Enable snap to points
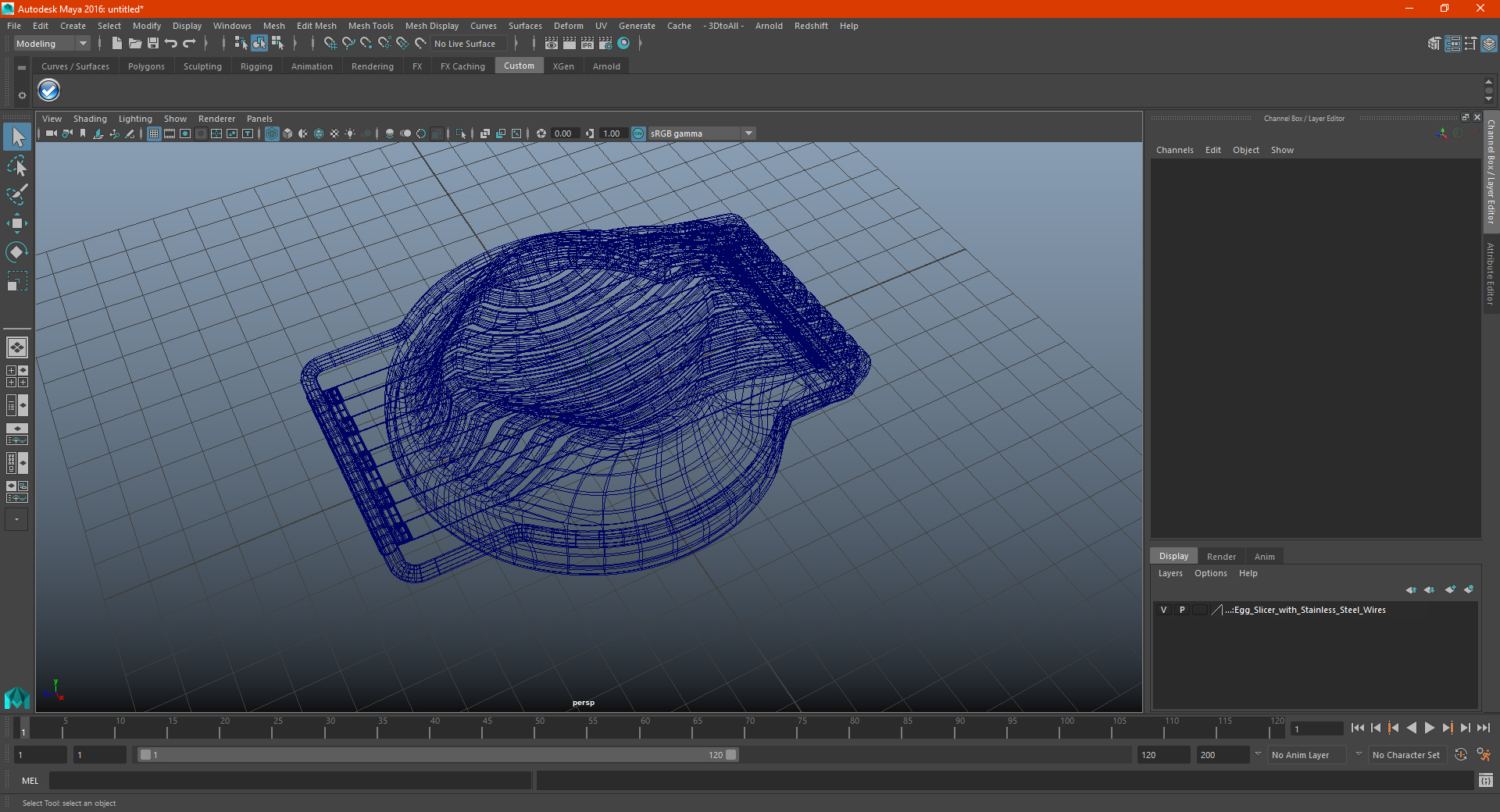Image resolution: width=1500 pixels, height=812 pixels. pyautogui.click(x=366, y=44)
